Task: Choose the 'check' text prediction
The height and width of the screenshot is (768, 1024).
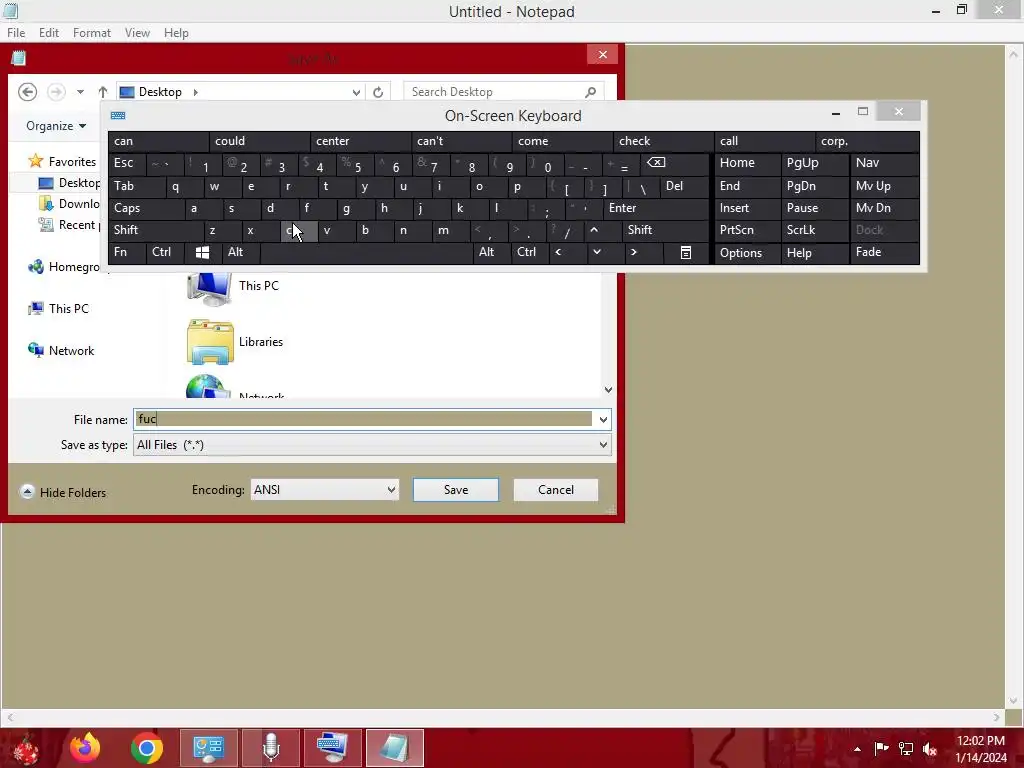Action: pos(664,141)
